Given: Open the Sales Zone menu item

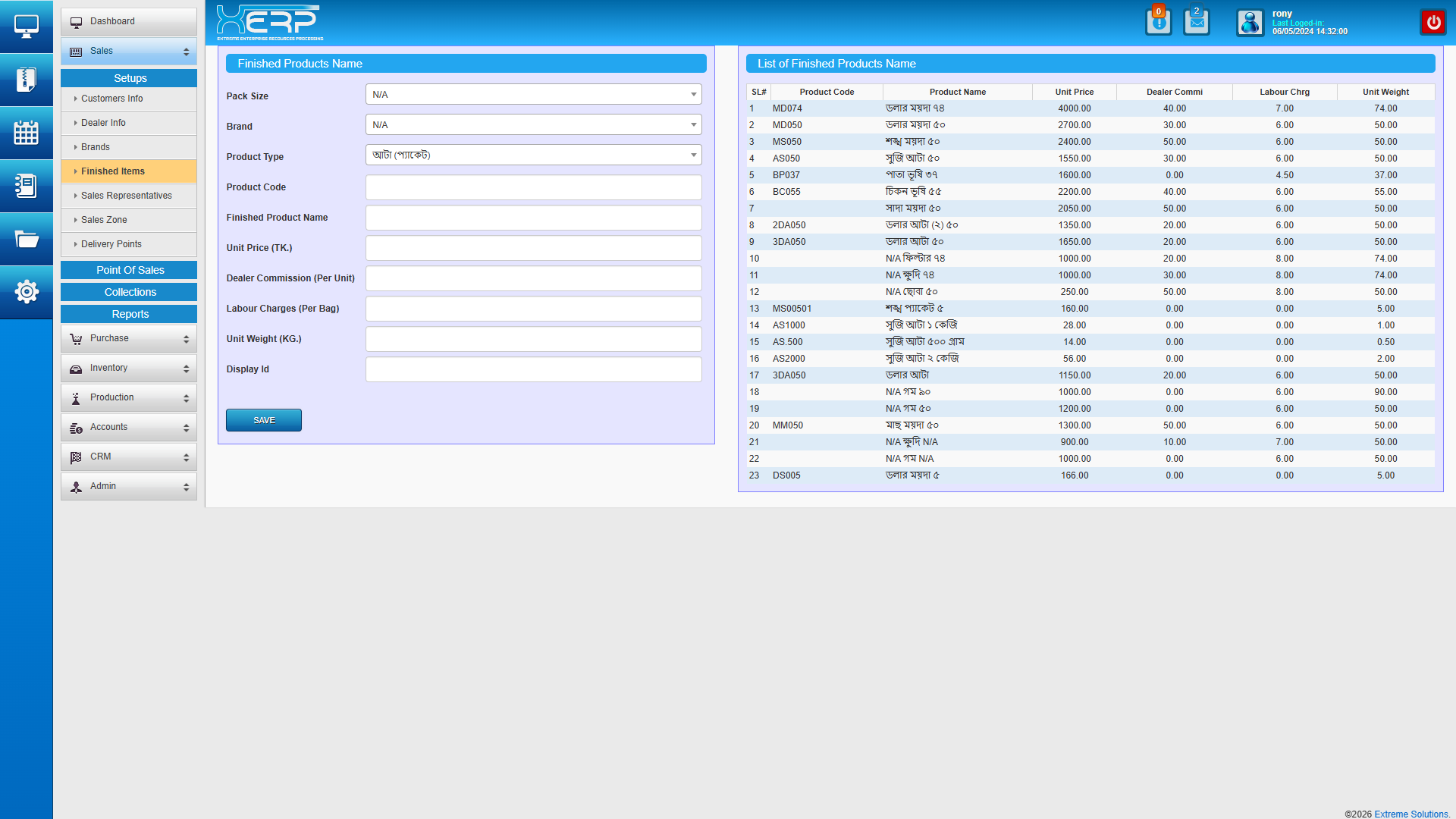Looking at the screenshot, I should tap(104, 220).
